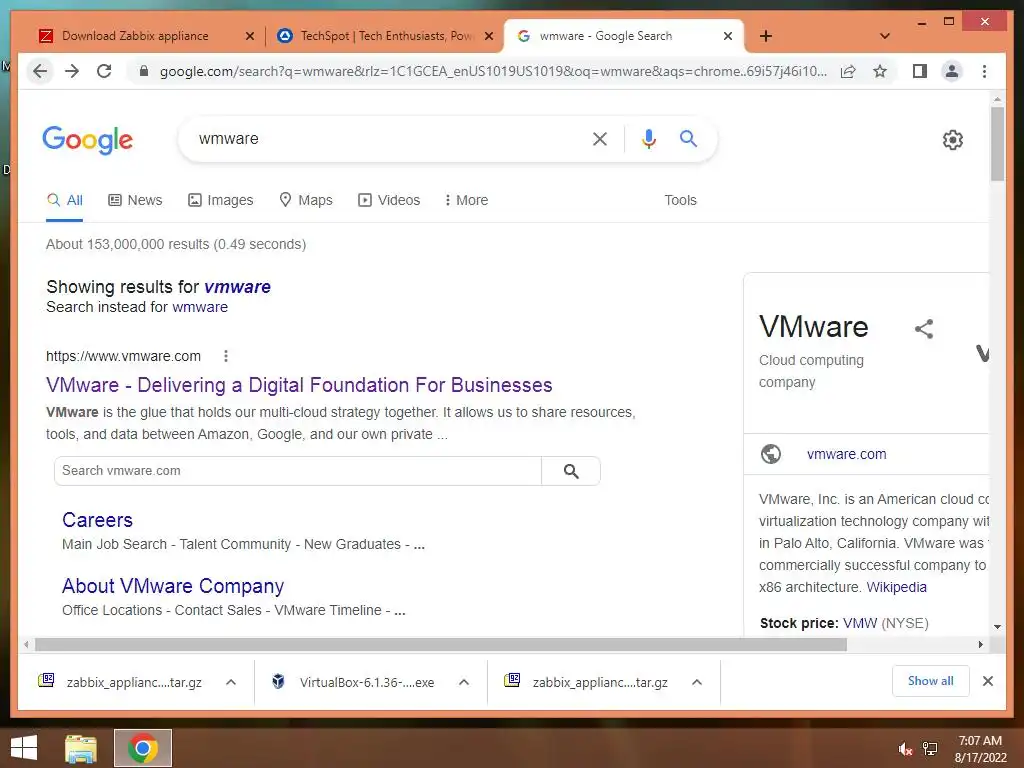Open News search results
Viewport: 1024px width, 768px height.
pos(135,200)
